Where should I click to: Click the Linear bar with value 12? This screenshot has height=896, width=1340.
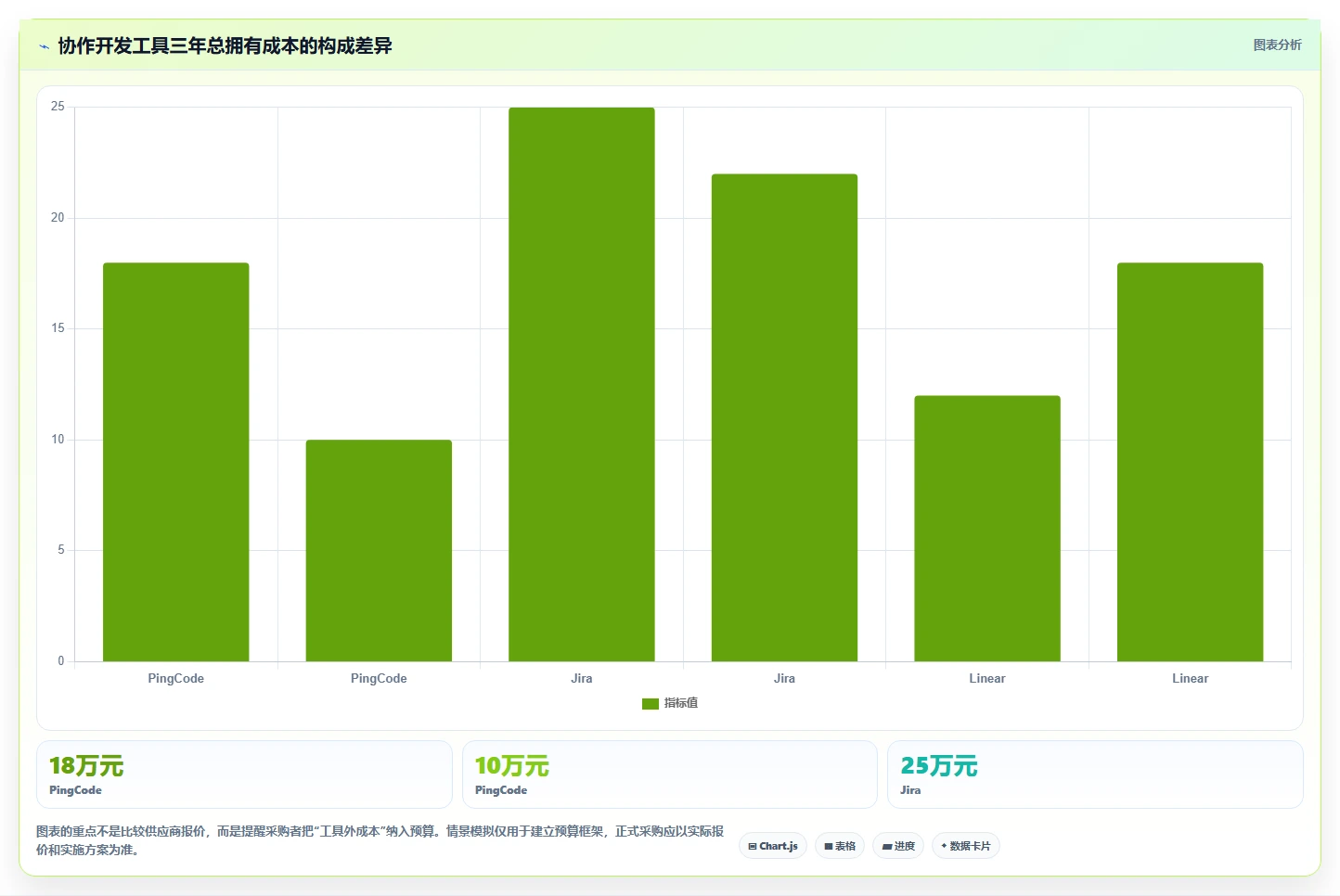click(987, 529)
